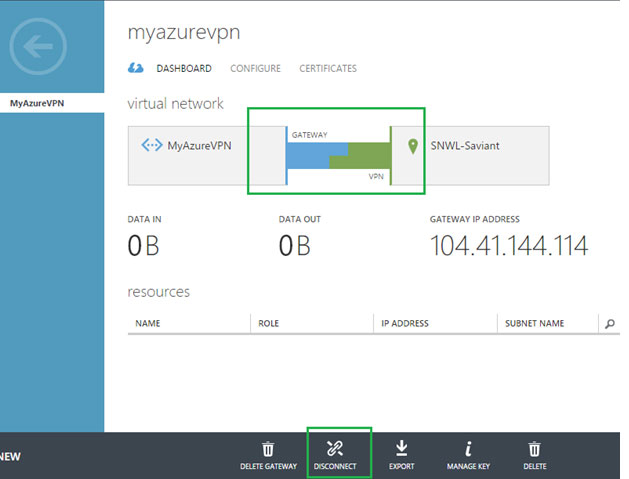The height and width of the screenshot is (479, 629).
Task: Open the resources search magnifier icon
Action: pyautogui.click(x=610, y=323)
